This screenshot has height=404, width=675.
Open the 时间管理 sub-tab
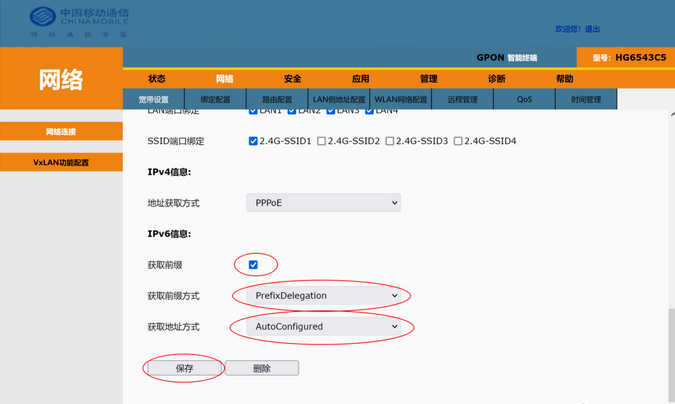(x=586, y=100)
